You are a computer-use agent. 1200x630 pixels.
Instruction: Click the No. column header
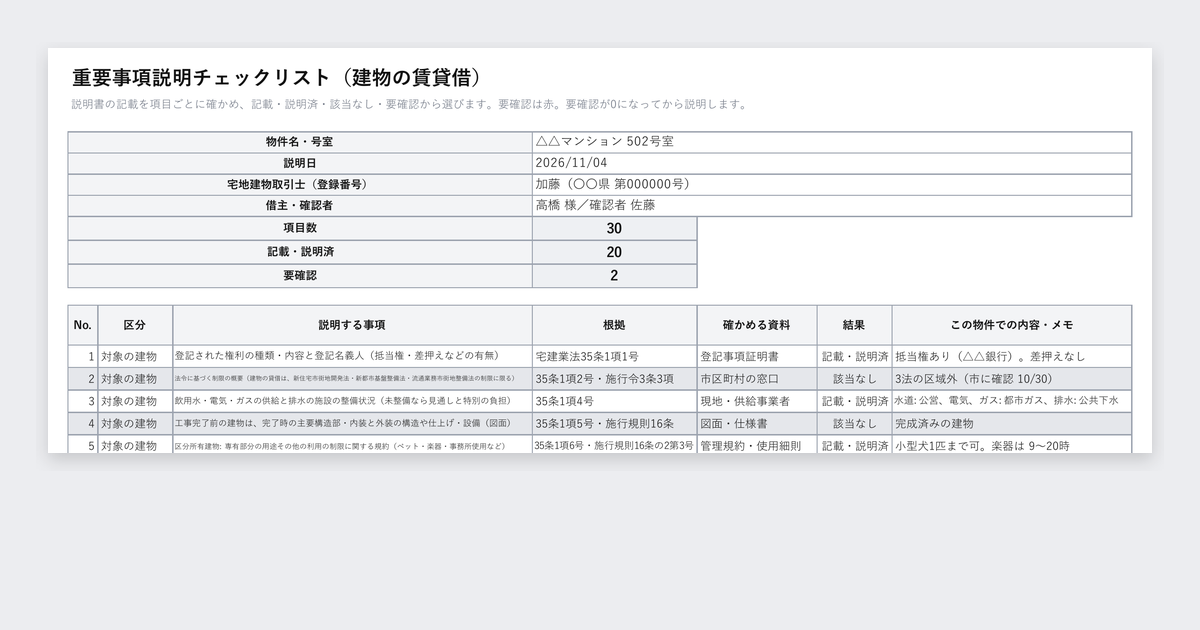[x=83, y=325]
